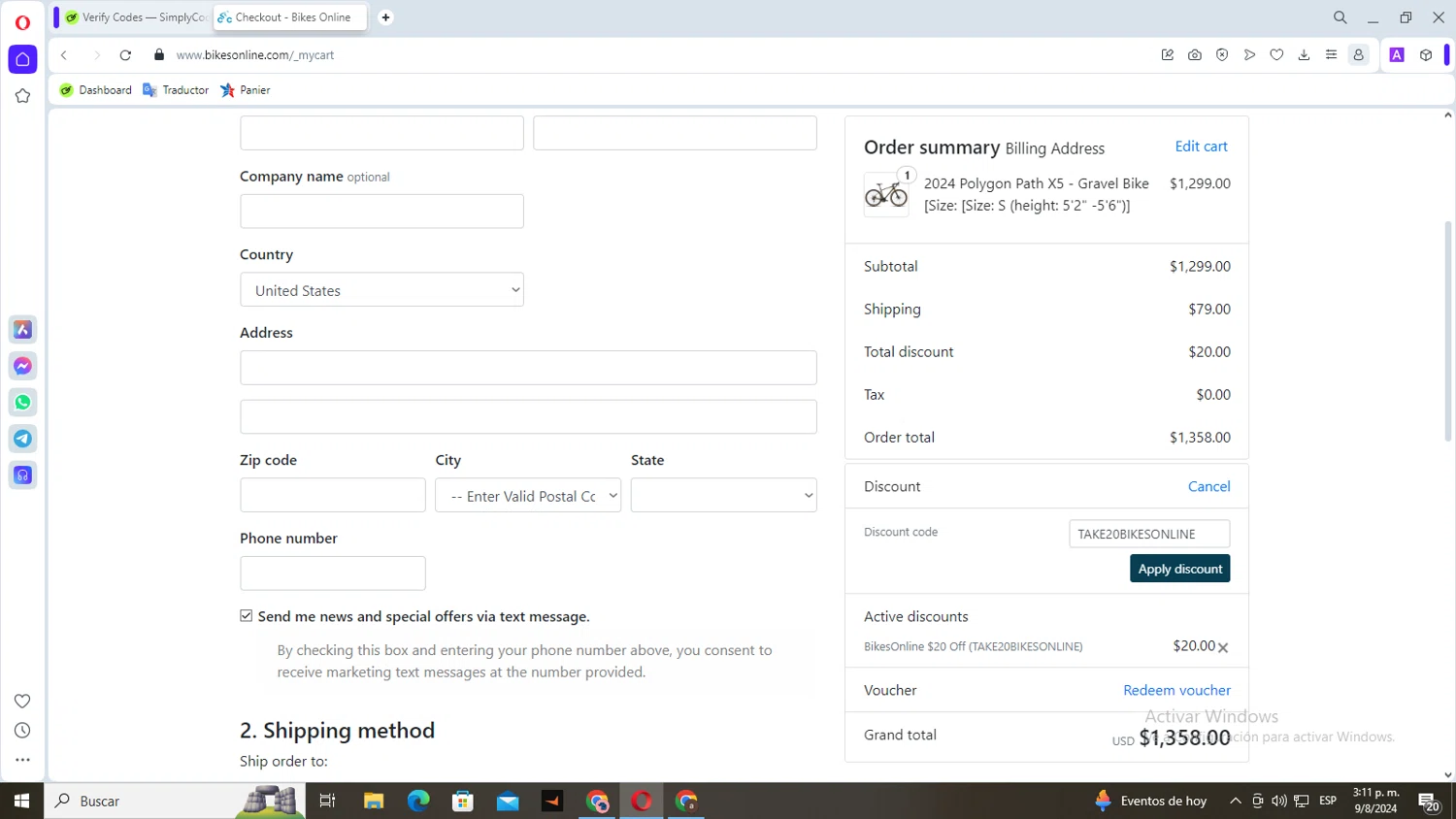Viewport: 1456px width, 819px height.
Task: Switch to Verify Codes SimplyCodes tab
Action: pos(136,17)
